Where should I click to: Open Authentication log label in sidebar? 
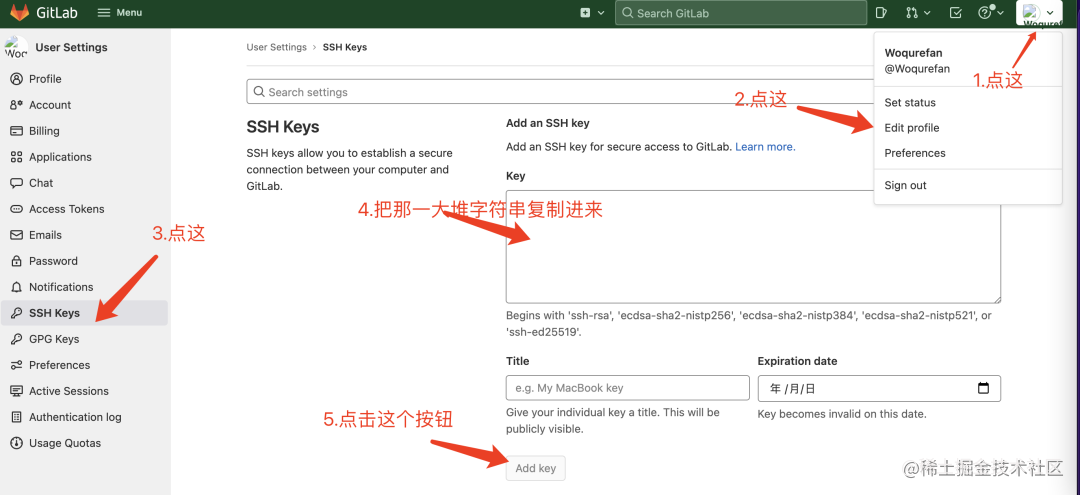(75, 417)
